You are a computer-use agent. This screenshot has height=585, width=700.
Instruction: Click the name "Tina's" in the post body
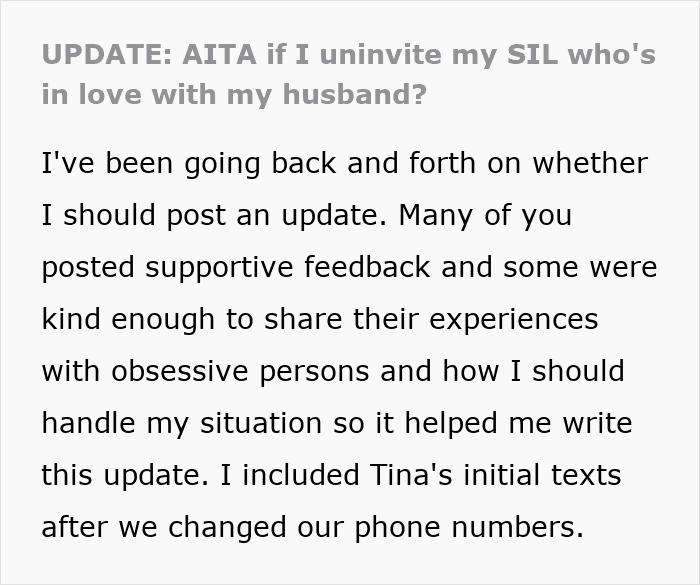tap(423, 474)
